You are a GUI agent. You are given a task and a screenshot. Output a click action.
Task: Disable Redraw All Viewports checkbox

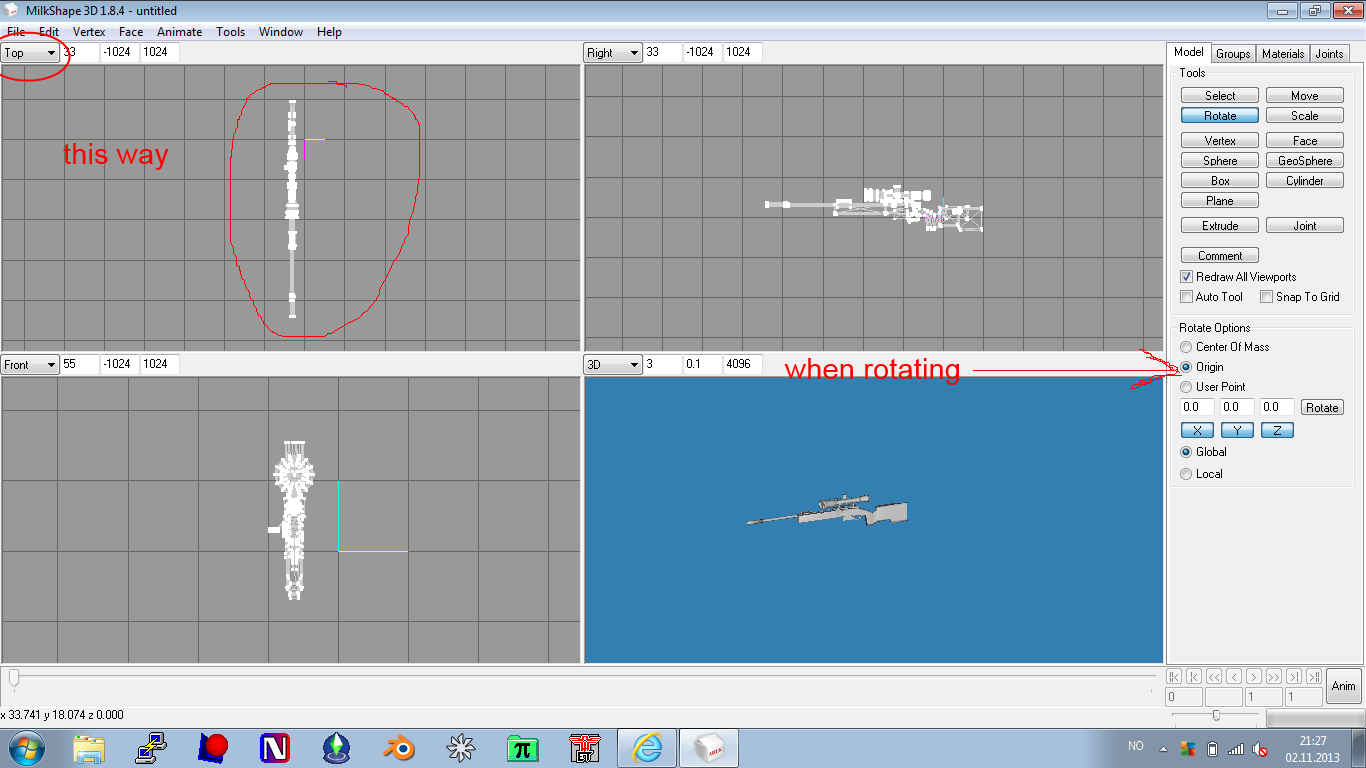click(1187, 277)
